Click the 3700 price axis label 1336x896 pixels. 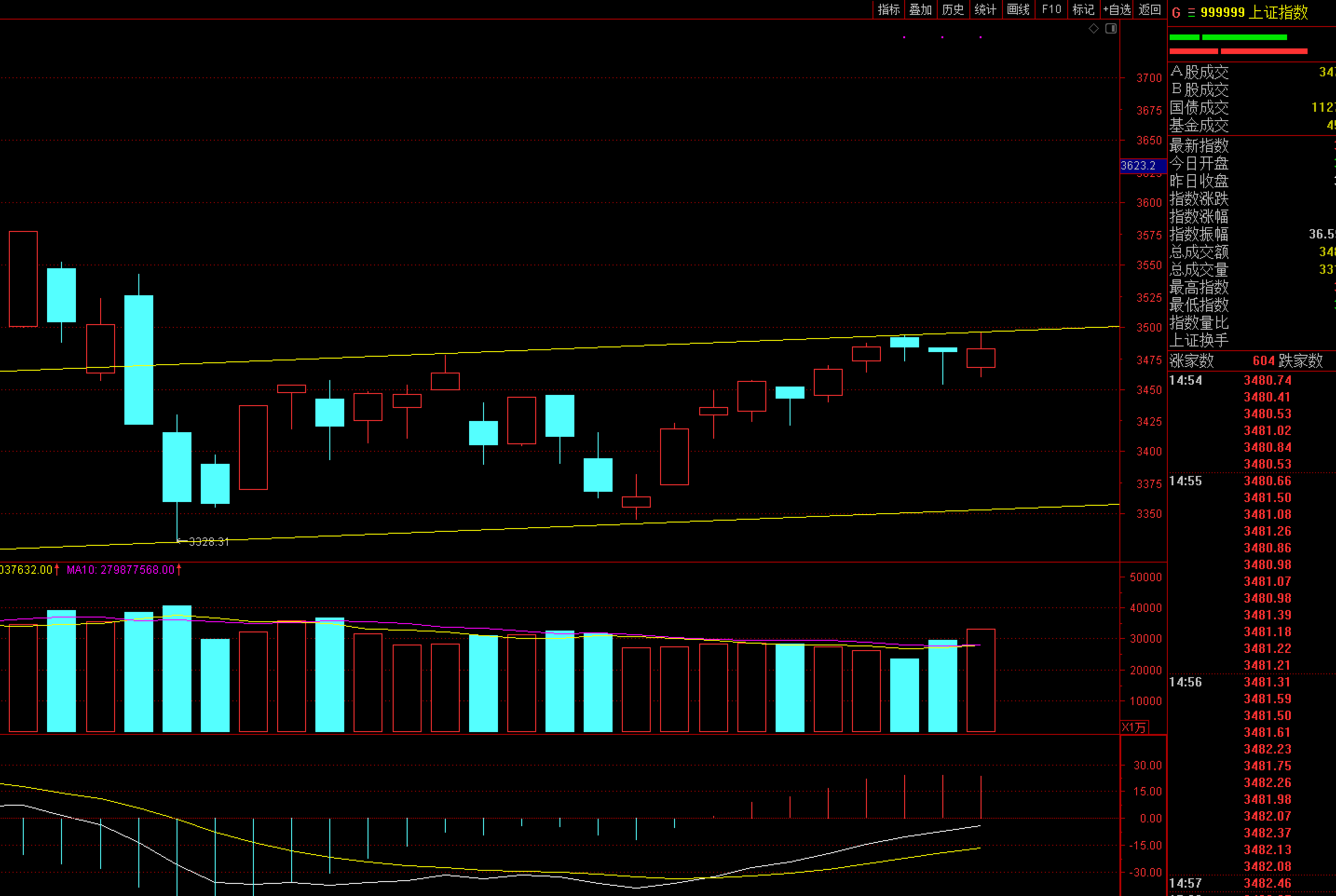click(x=1149, y=78)
